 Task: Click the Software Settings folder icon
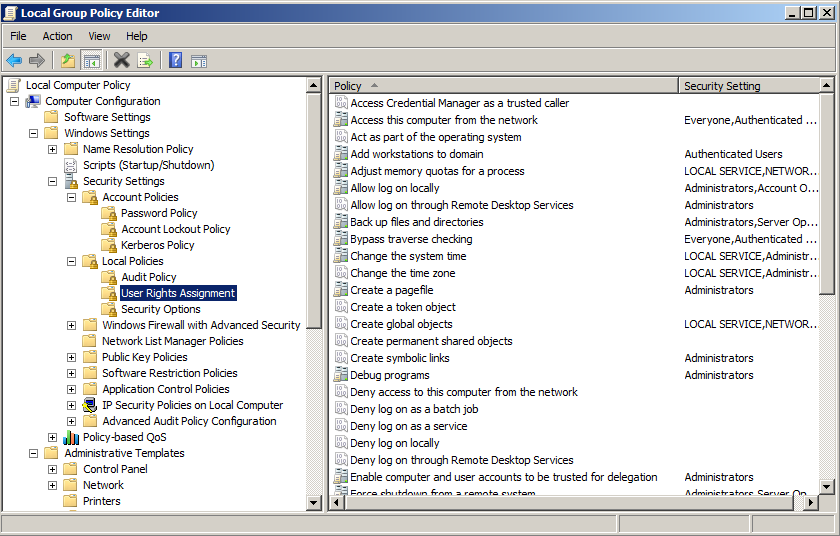coord(51,117)
